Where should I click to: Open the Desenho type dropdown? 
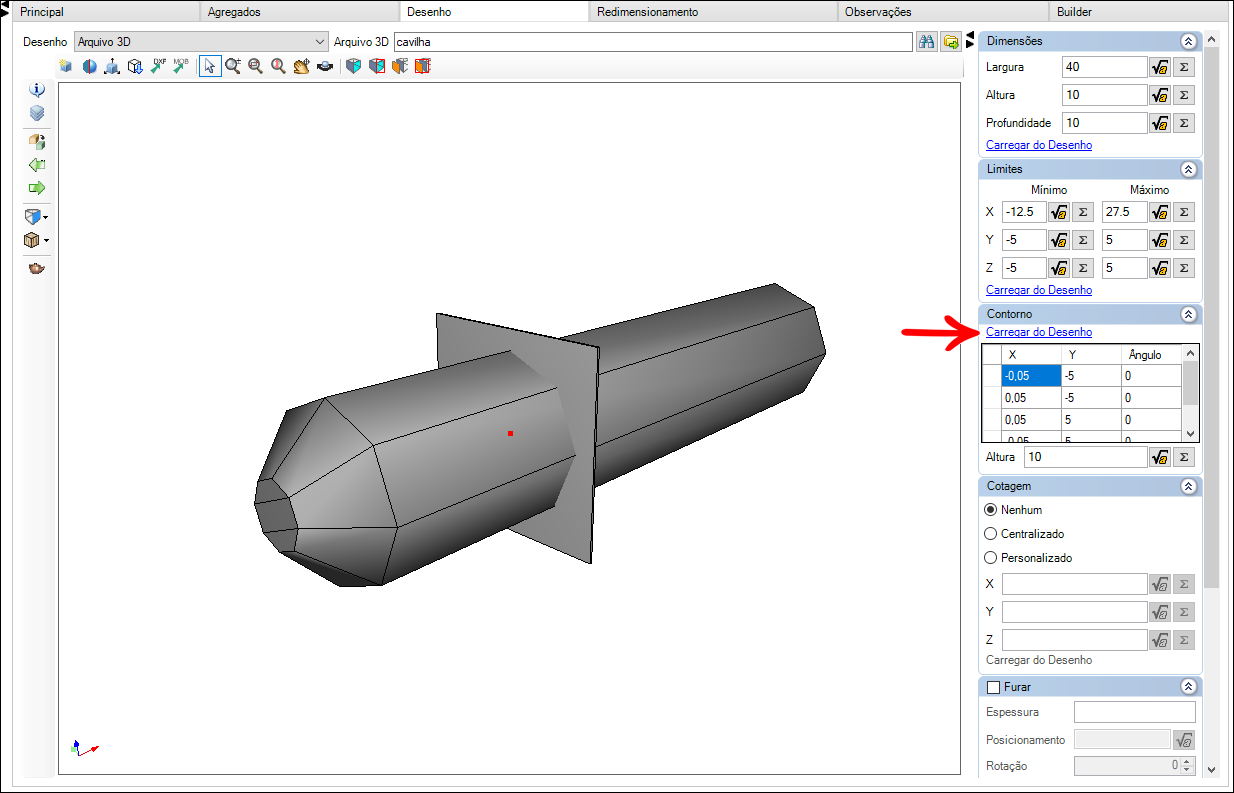tap(320, 42)
